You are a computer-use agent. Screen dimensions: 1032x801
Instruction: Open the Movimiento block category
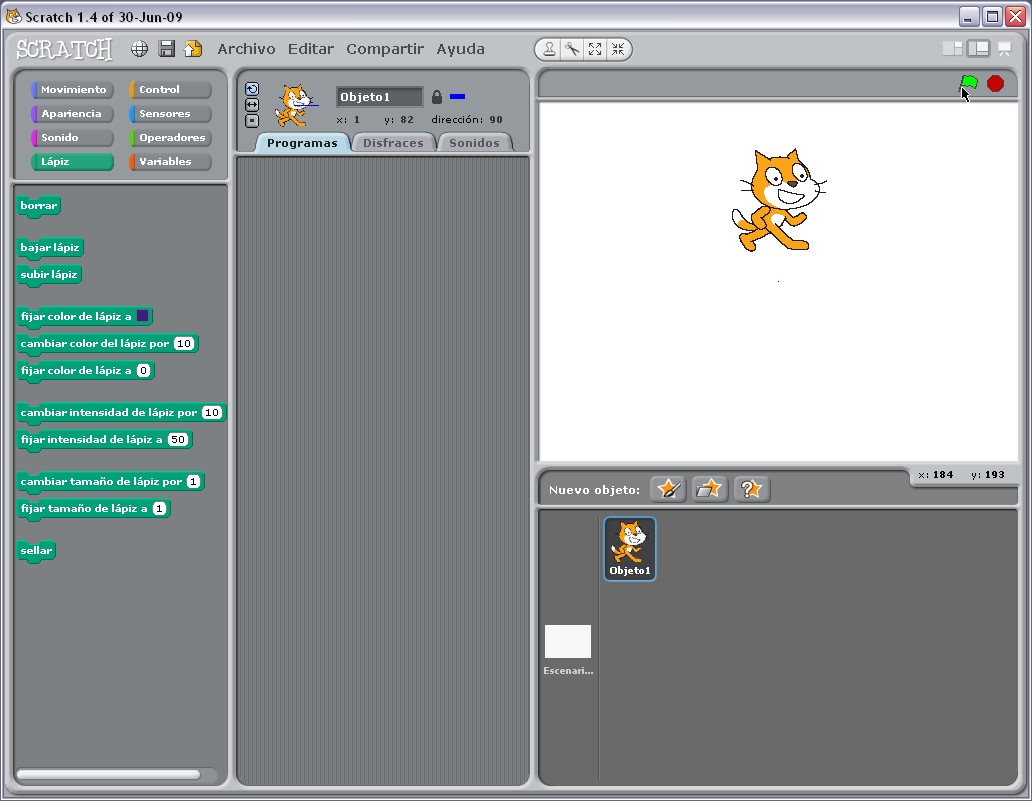point(72,90)
